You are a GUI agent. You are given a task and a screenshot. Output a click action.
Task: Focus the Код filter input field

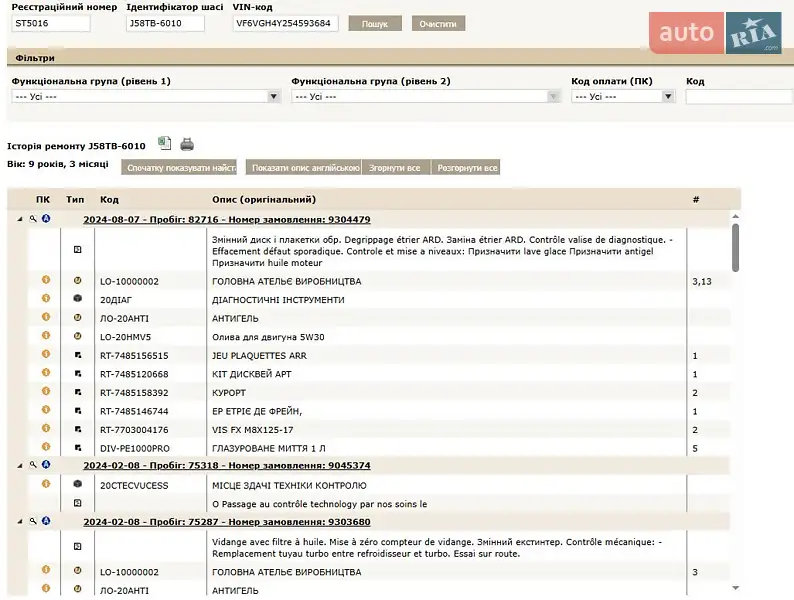pyautogui.click(x=739, y=97)
